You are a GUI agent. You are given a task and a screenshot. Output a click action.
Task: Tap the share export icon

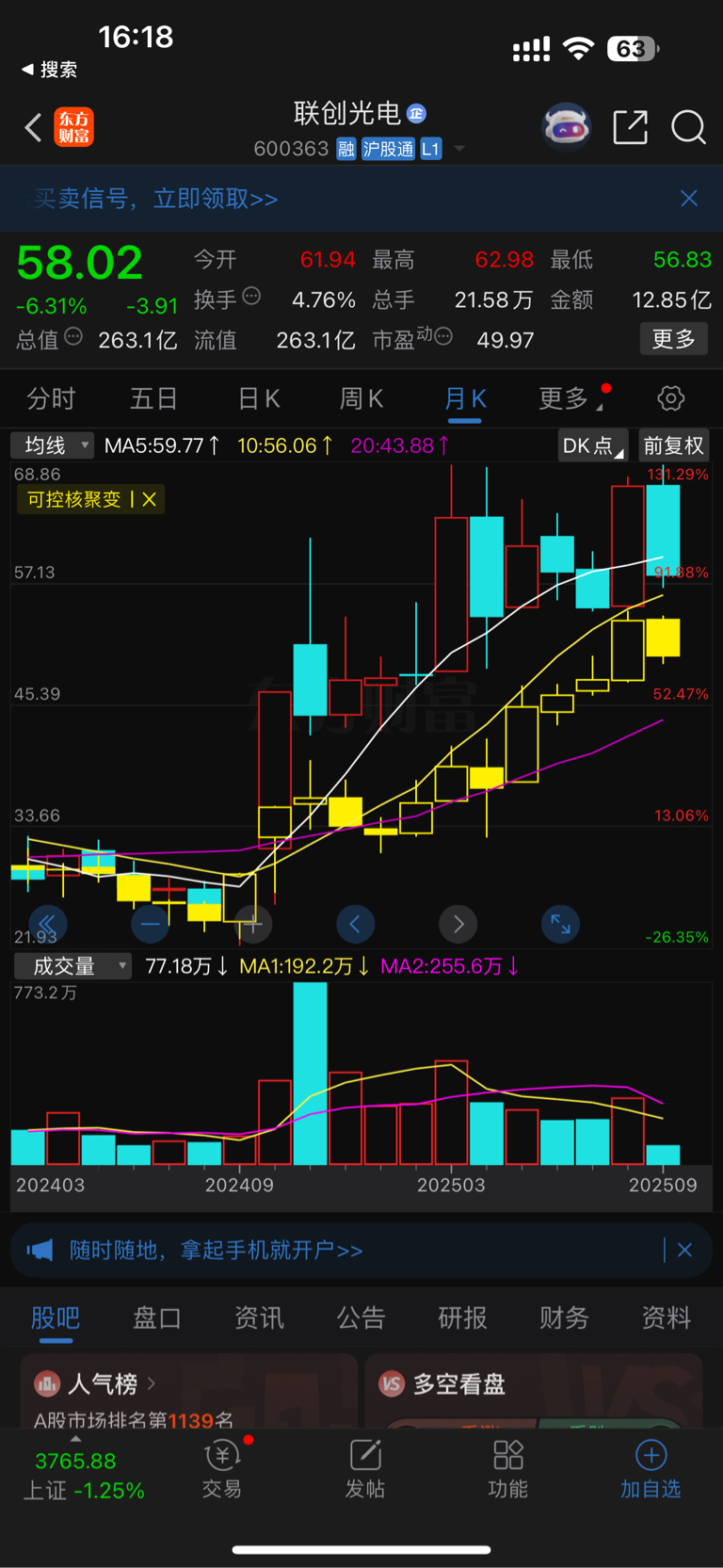point(630,126)
